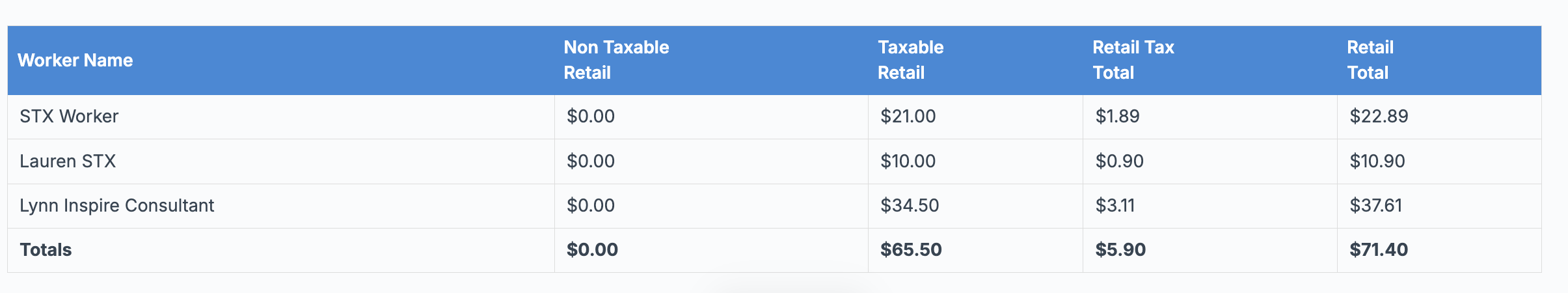The height and width of the screenshot is (293, 1568).
Task: Click the Totals row label
Action: tap(46, 250)
